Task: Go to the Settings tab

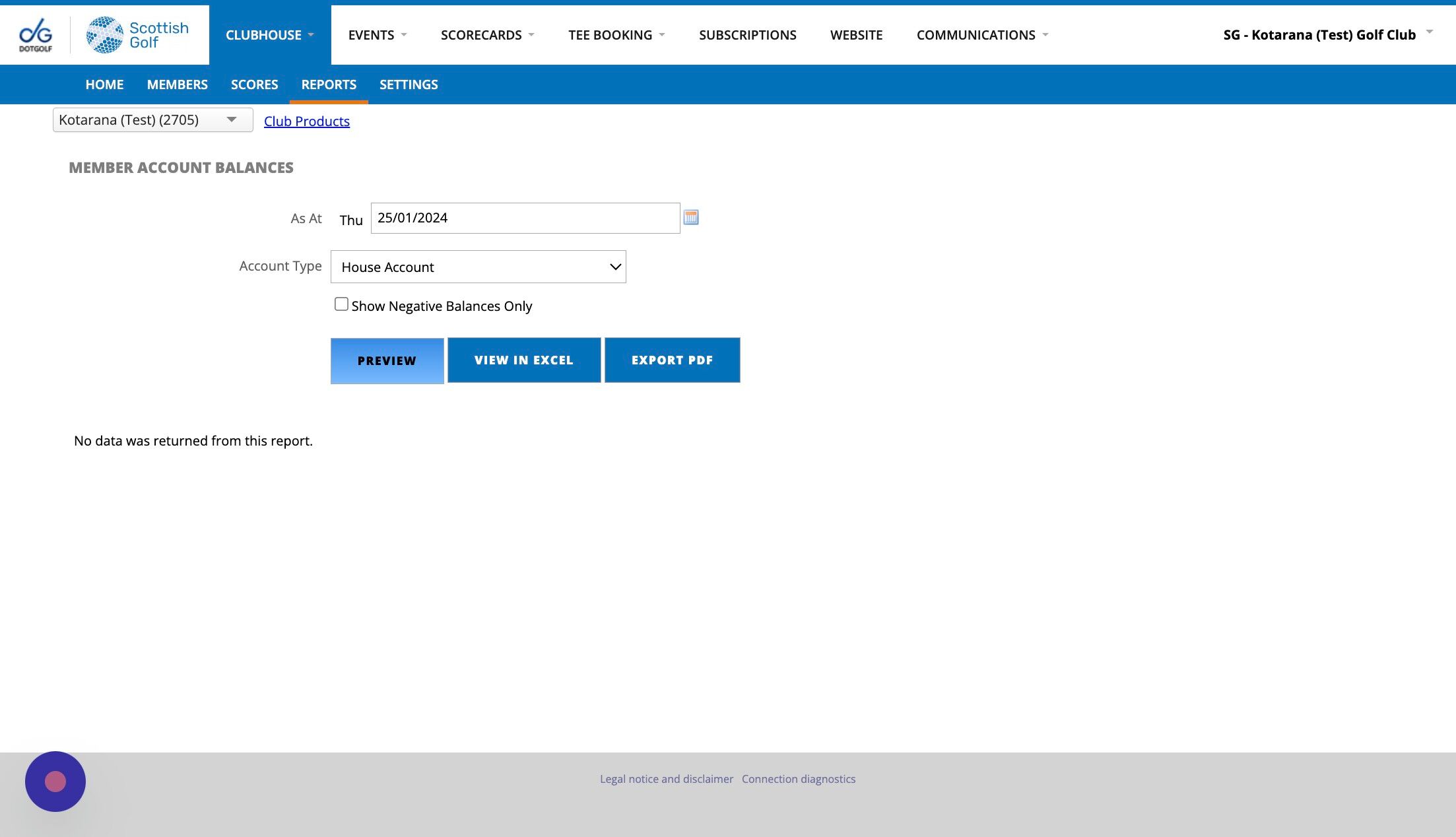Action: tap(409, 84)
